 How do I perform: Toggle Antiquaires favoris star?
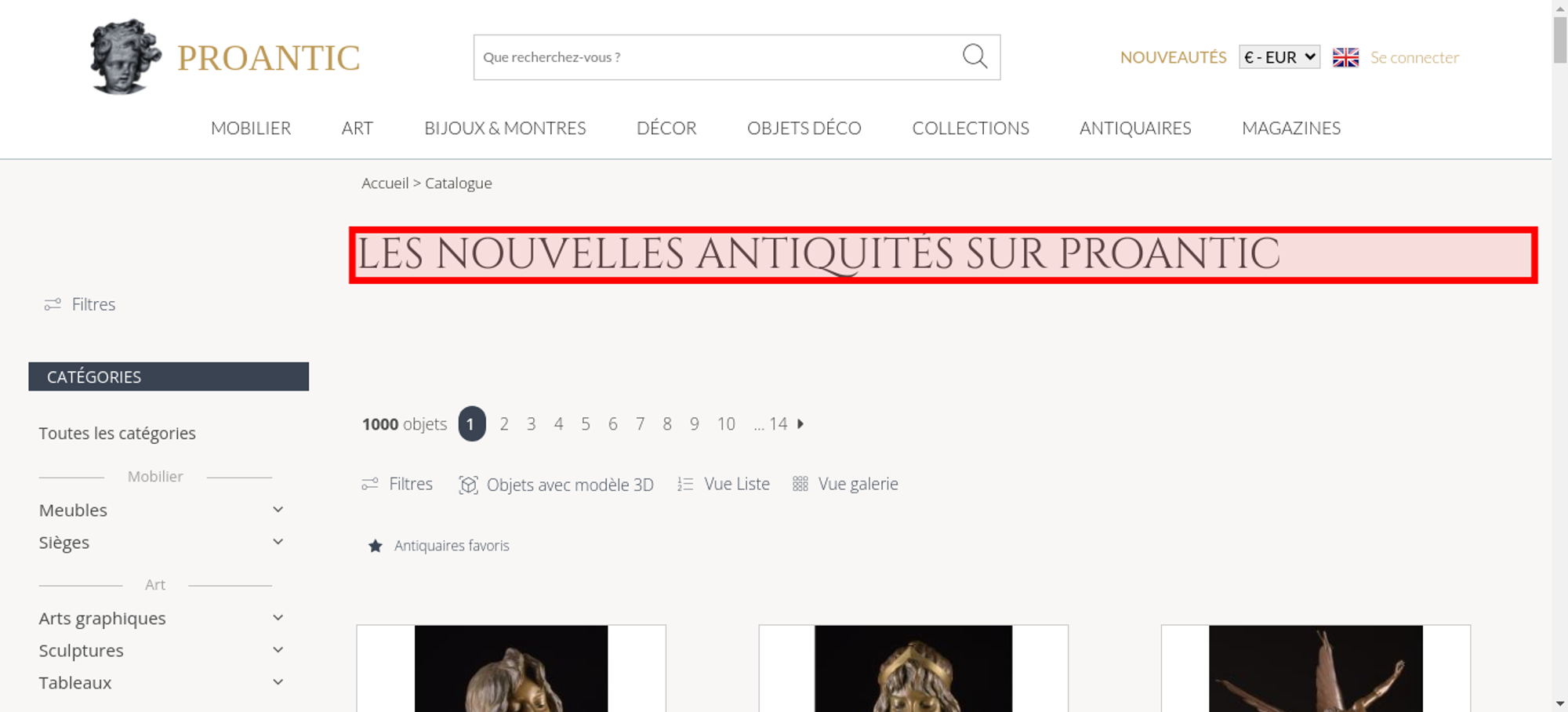376,546
